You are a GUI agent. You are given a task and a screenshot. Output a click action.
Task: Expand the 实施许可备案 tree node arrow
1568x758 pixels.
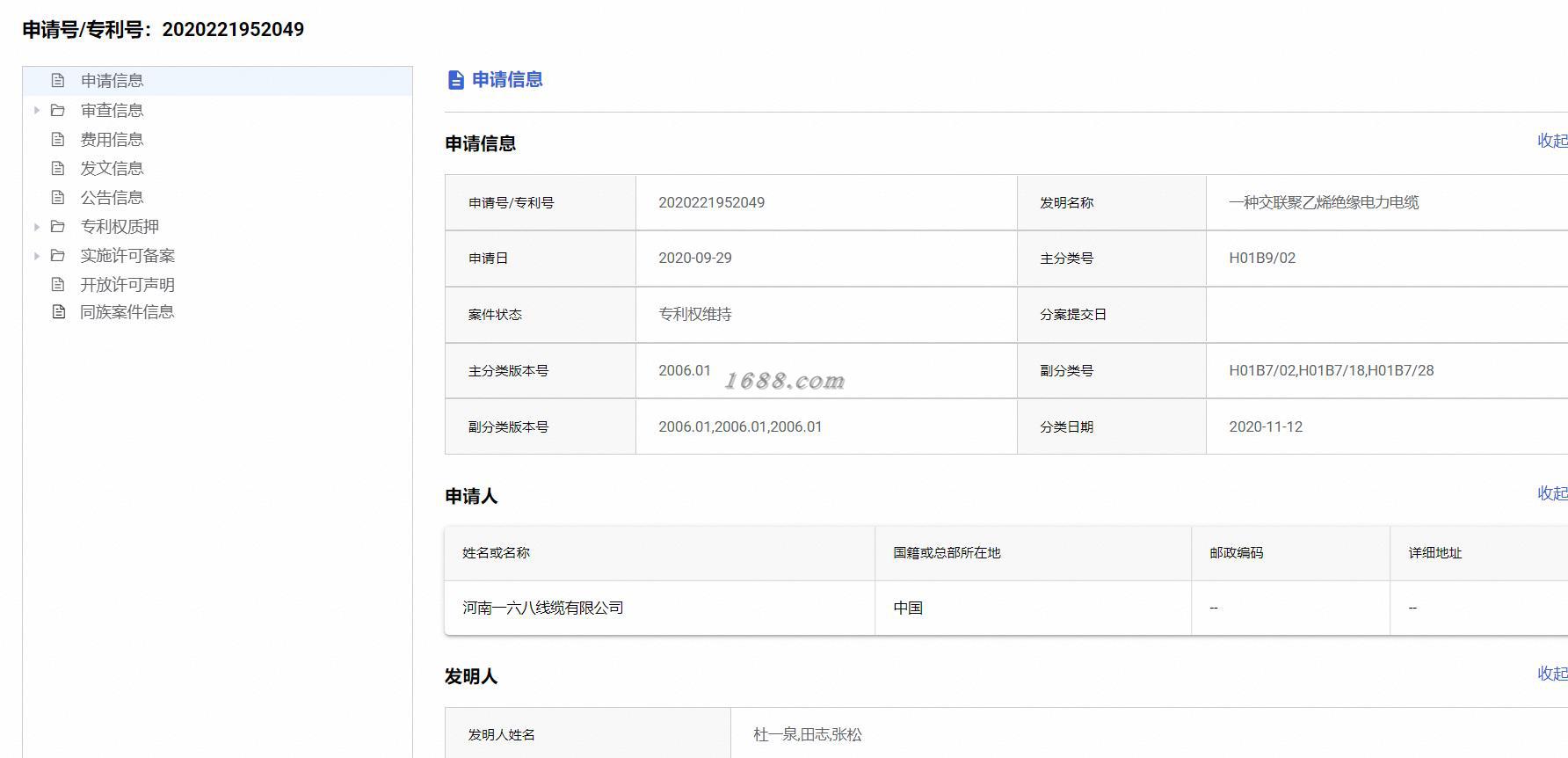(37, 255)
